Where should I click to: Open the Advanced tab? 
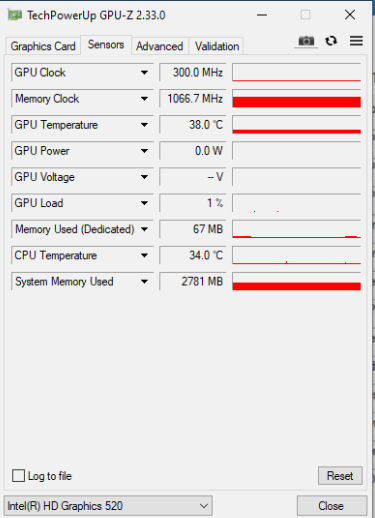[x=160, y=46]
